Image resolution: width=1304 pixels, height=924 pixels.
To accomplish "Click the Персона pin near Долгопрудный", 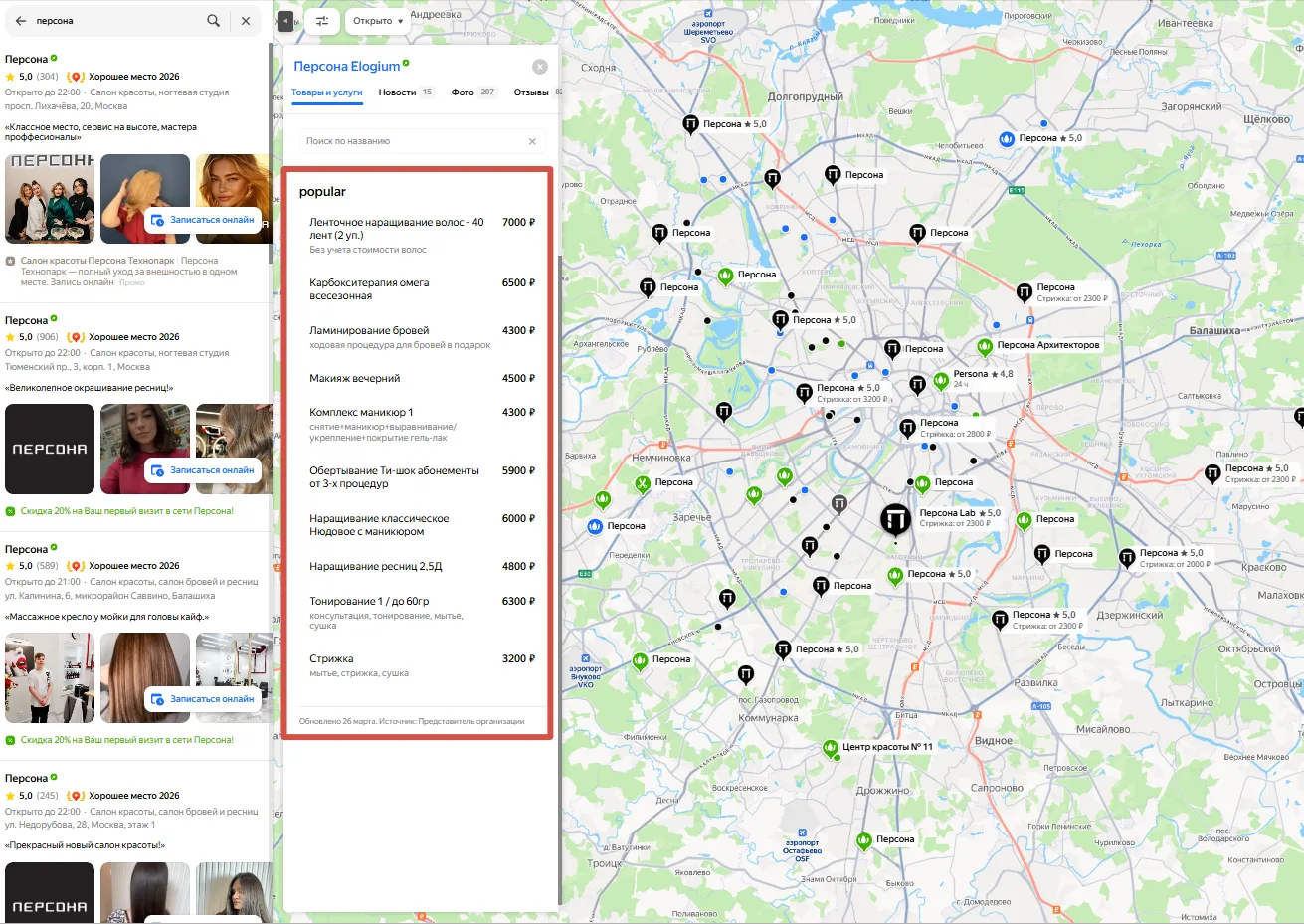I will (x=690, y=124).
